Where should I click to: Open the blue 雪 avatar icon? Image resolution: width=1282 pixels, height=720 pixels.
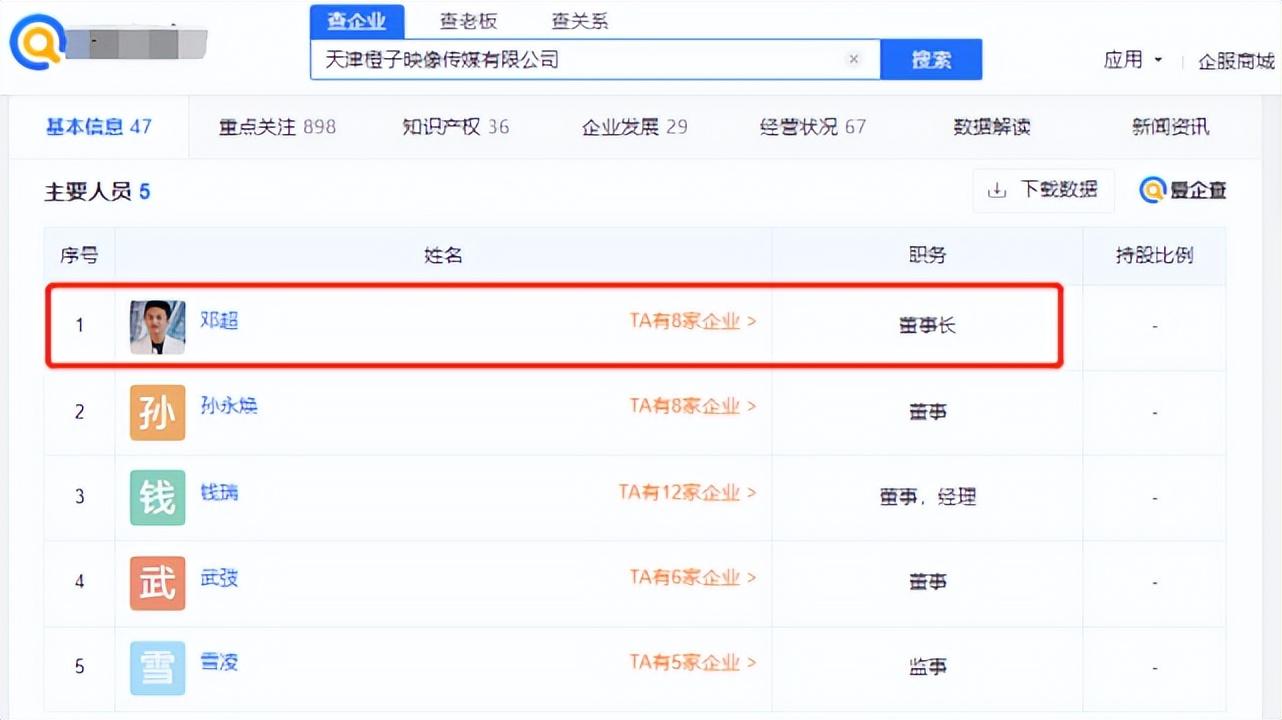coord(157,667)
